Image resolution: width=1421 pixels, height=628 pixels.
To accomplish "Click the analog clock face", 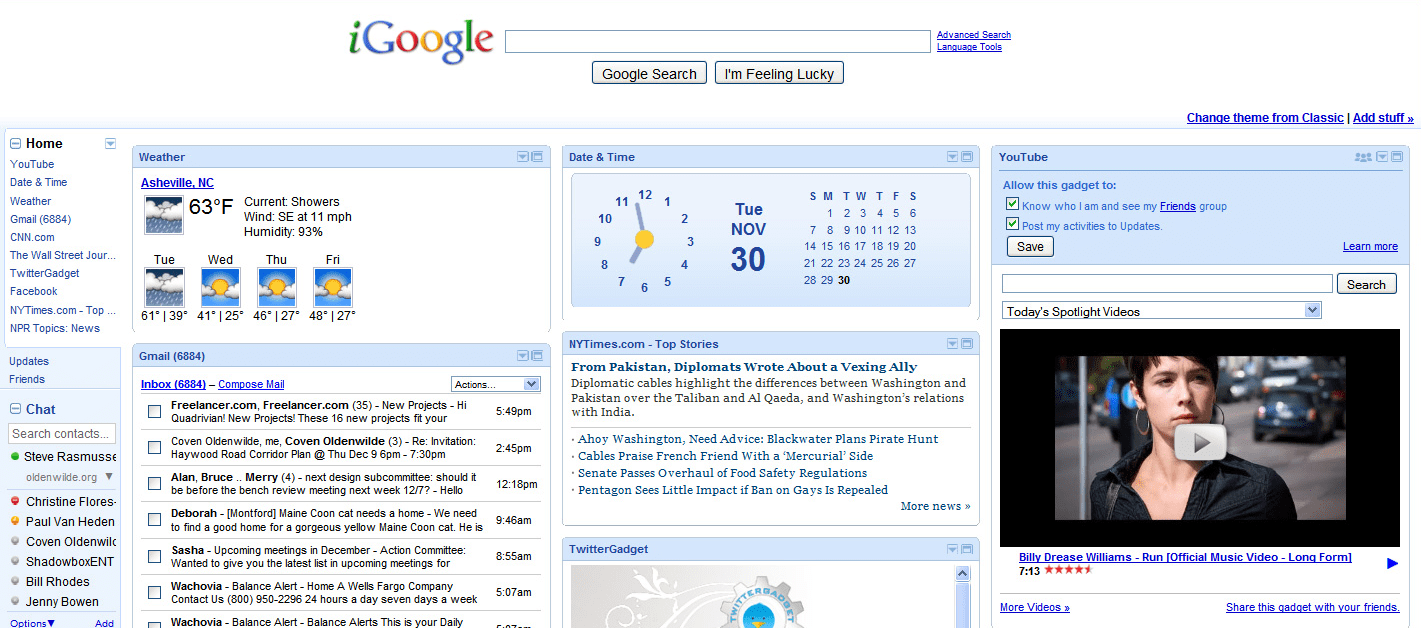I will coord(643,240).
